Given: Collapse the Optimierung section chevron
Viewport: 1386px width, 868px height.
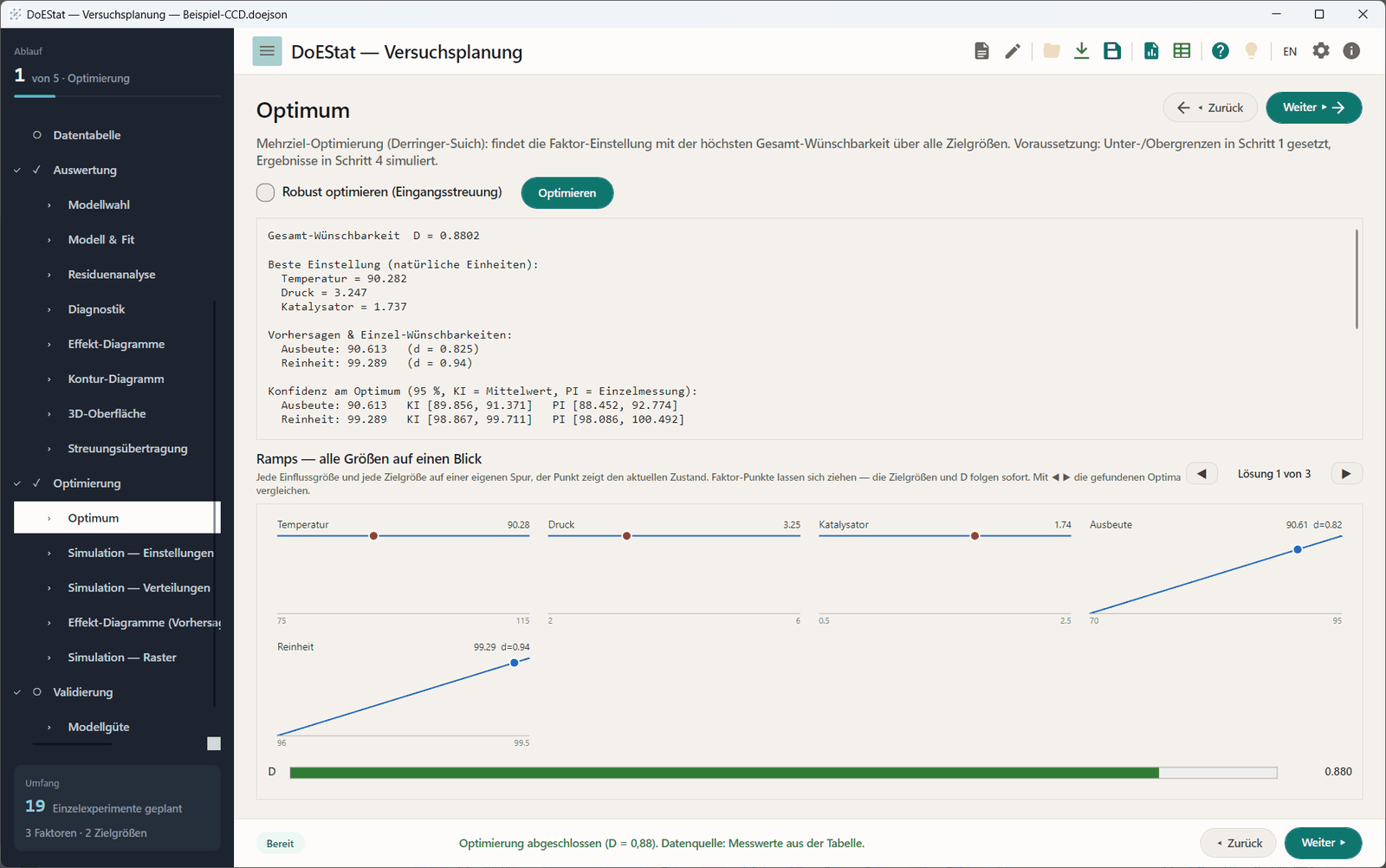Looking at the screenshot, I should [x=17, y=483].
